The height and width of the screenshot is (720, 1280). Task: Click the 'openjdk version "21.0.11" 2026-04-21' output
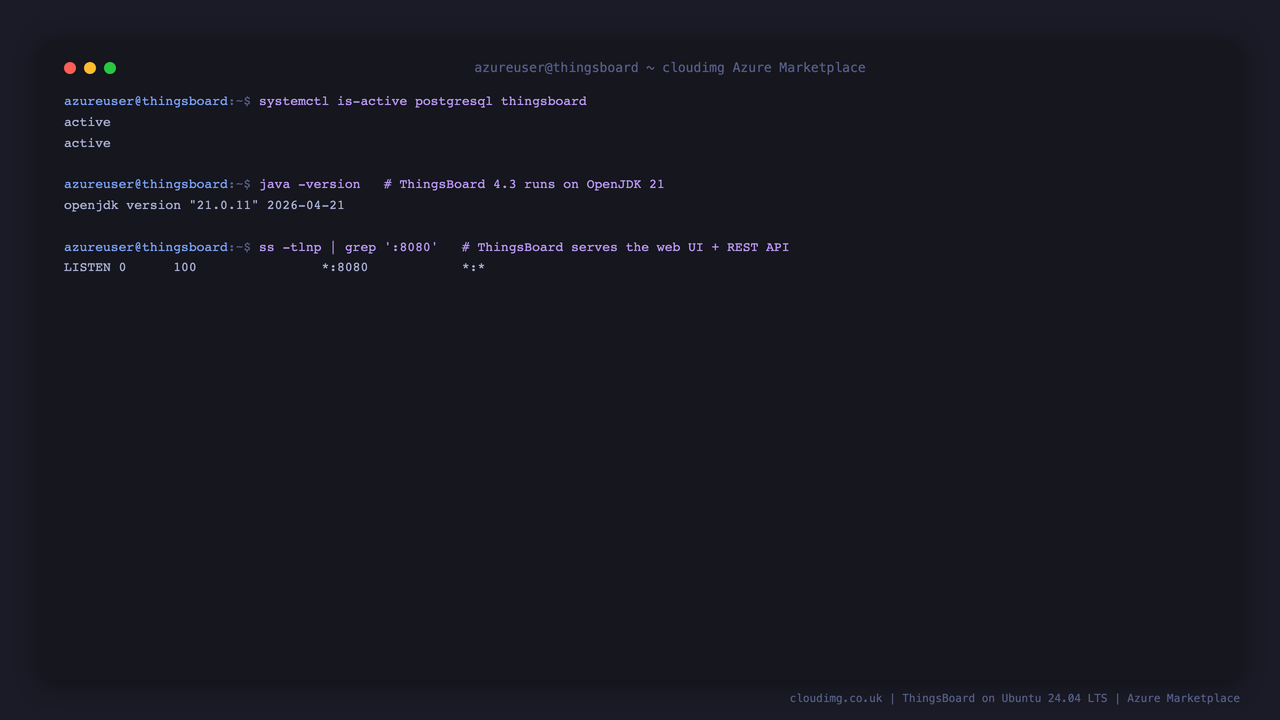pos(204,205)
